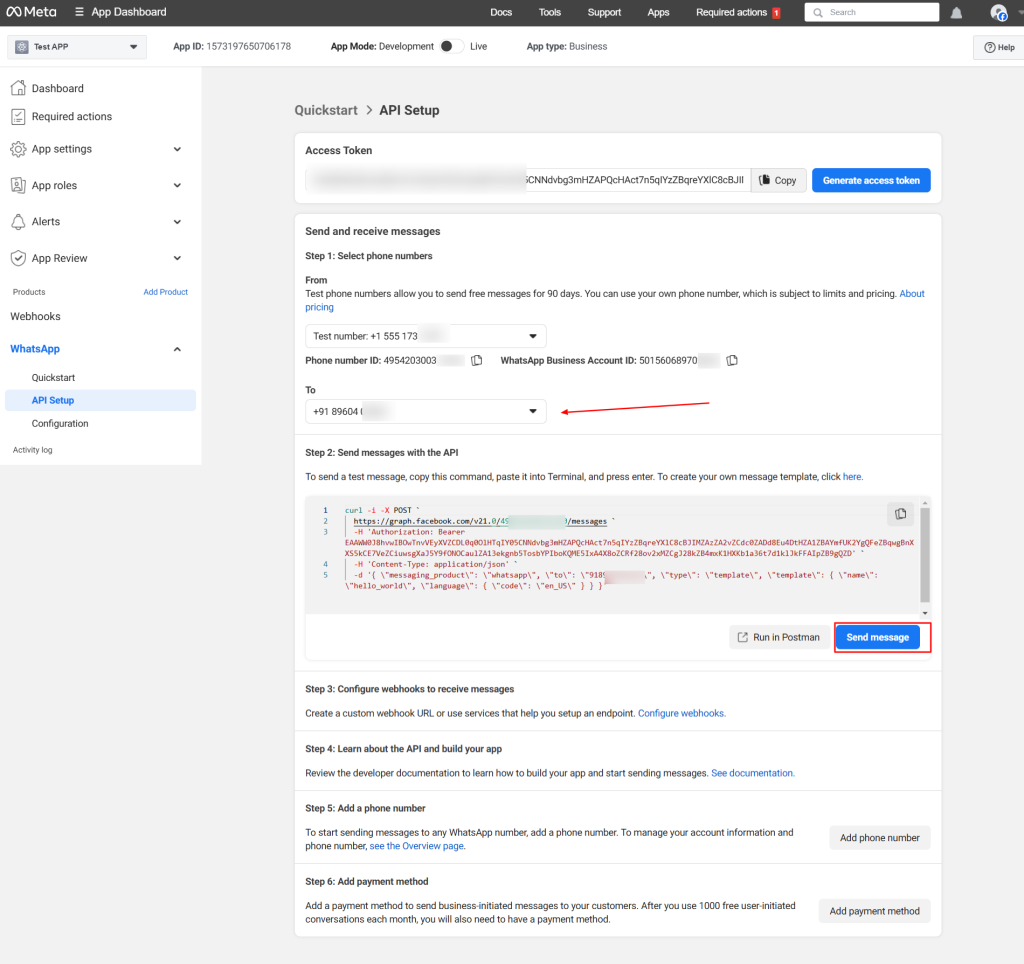Expand the Alerts section
The image size is (1024, 964).
click(177, 222)
